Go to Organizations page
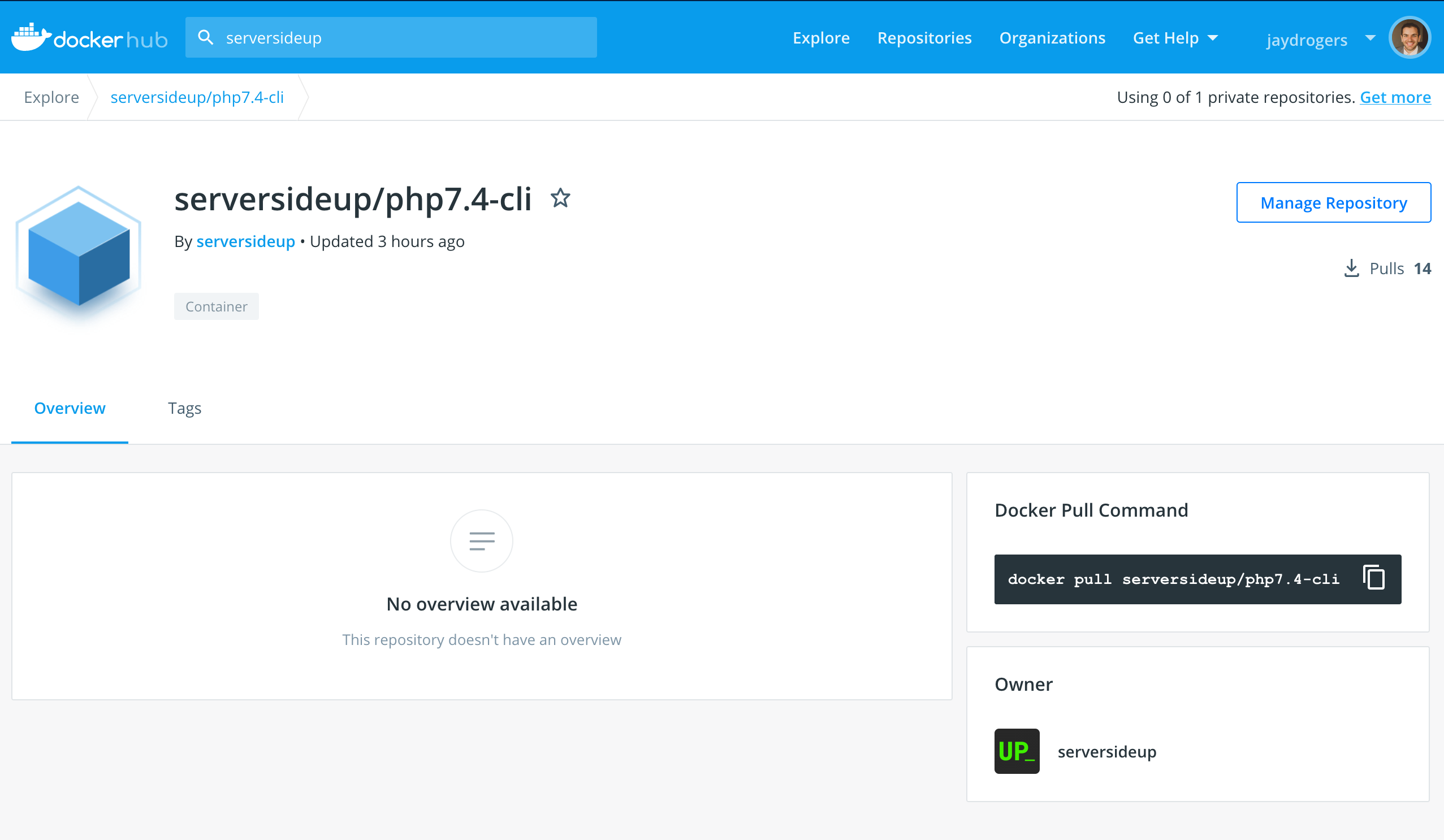 1052,38
